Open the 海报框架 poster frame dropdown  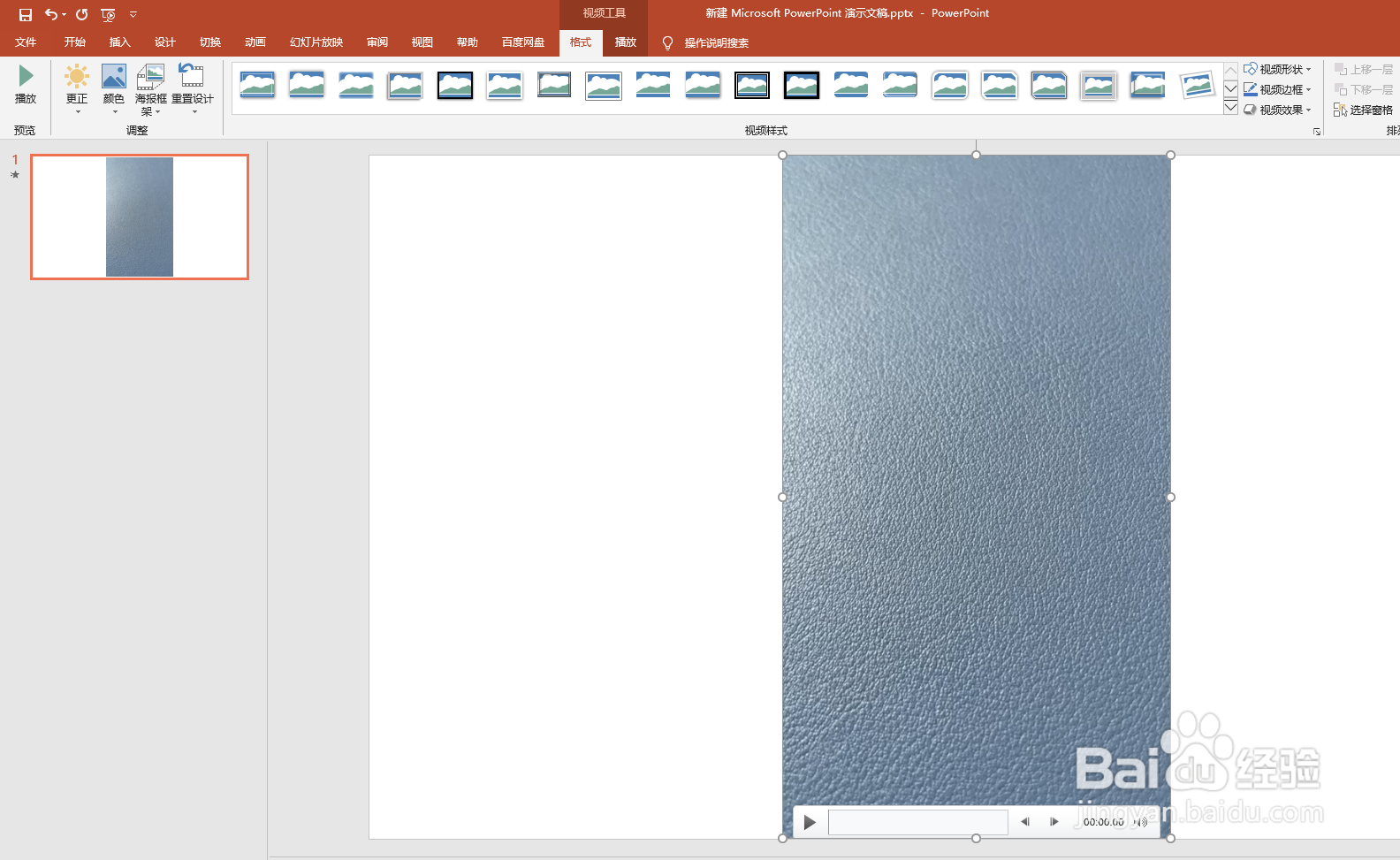(151, 89)
